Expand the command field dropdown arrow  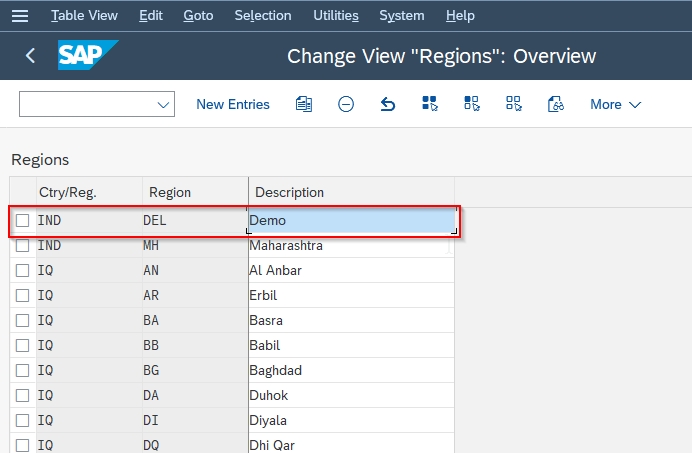click(163, 105)
